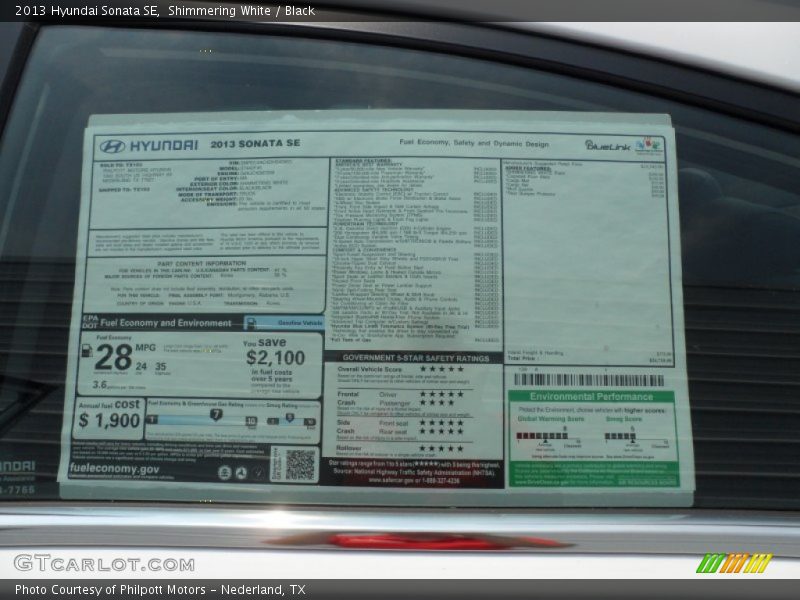Click "Fuel Economy, Safety and Dynamic Design" text
800x600 pixels.
tap(474, 143)
